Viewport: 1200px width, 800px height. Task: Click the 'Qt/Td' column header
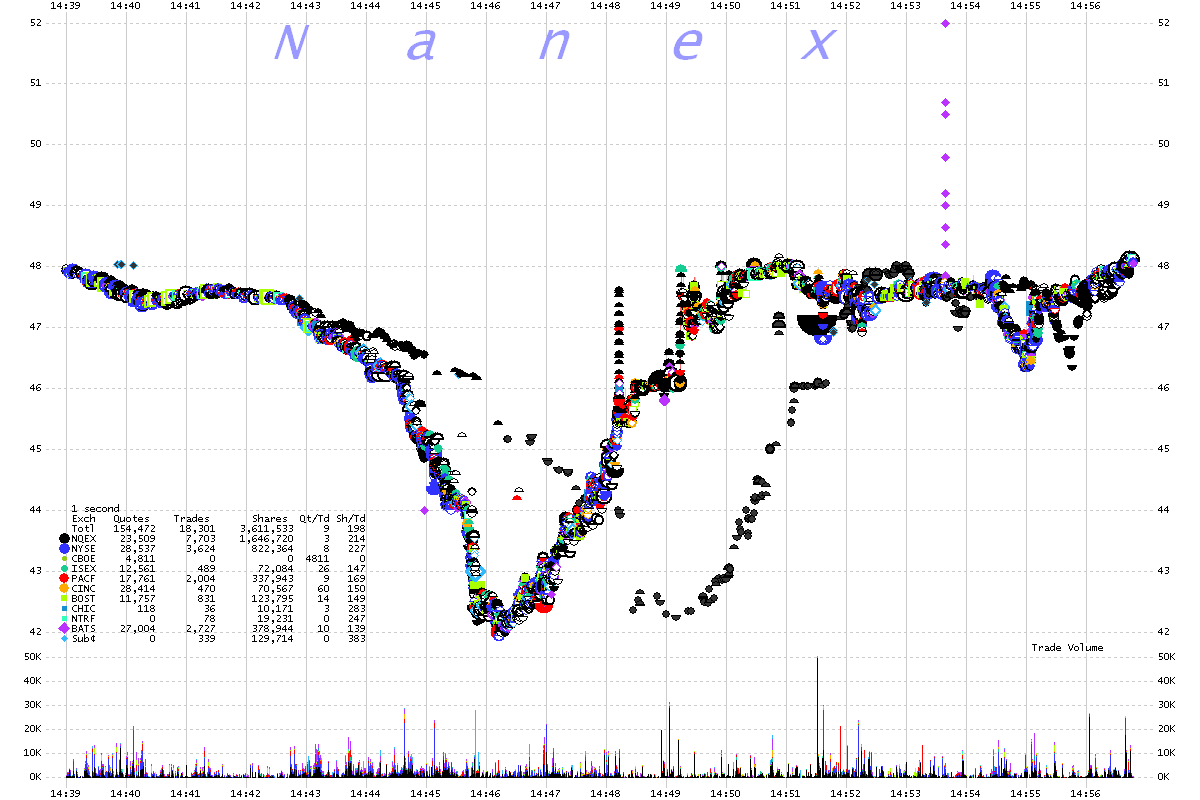pyautogui.click(x=314, y=519)
